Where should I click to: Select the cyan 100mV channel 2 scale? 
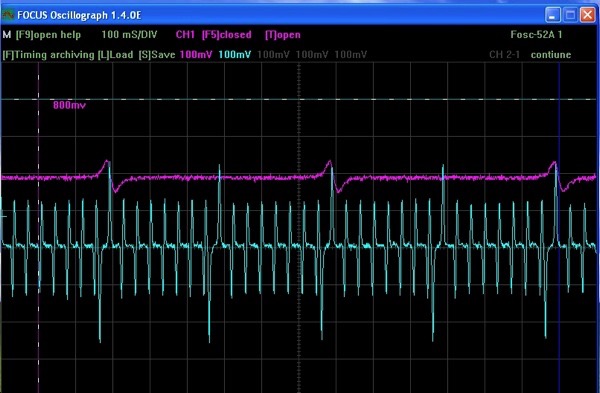tap(235, 55)
